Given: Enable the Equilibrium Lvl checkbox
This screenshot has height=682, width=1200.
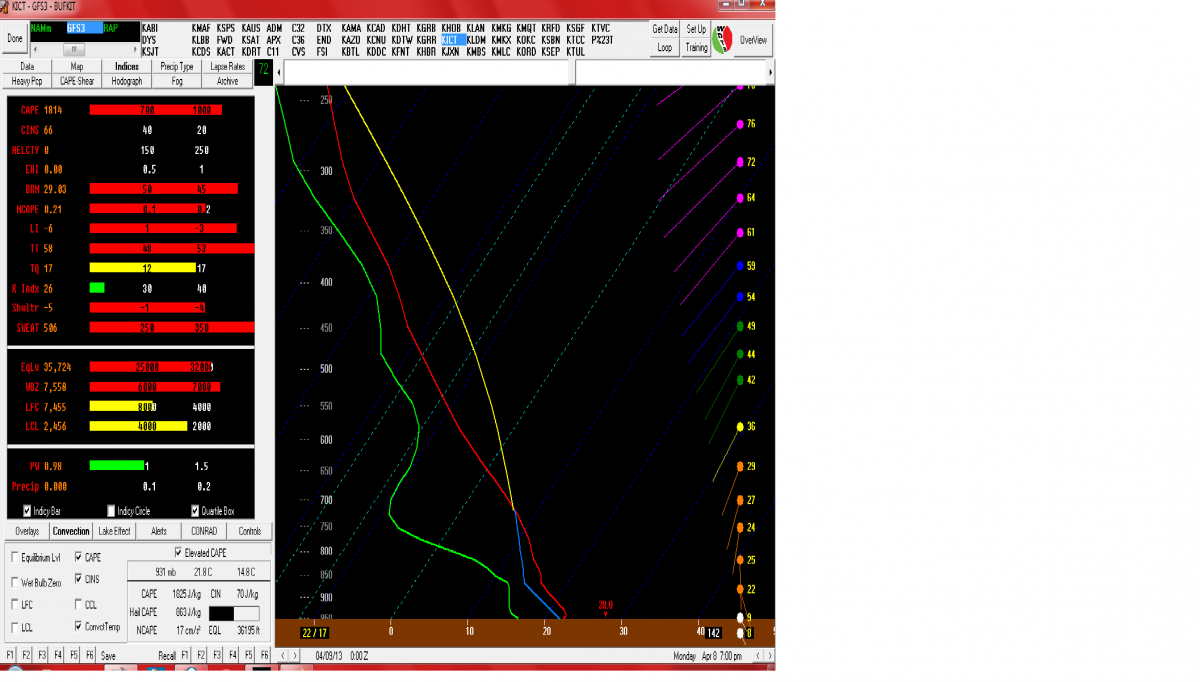Looking at the screenshot, I should pos(14,557).
